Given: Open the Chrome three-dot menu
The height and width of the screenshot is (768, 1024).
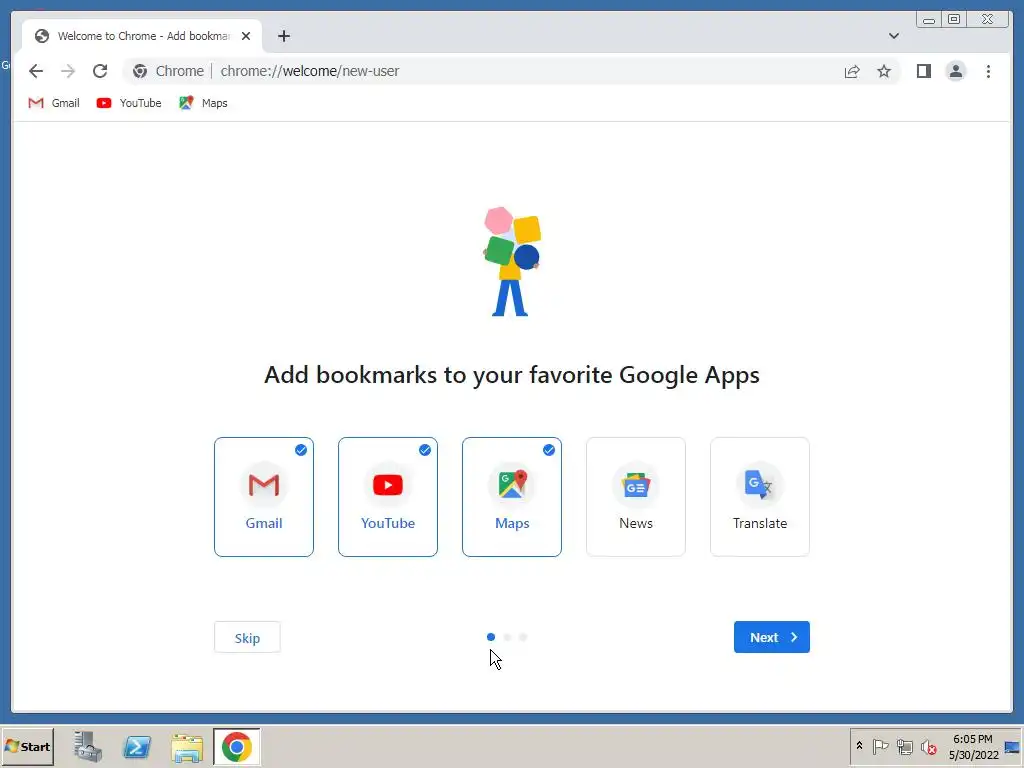Looking at the screenshot, I should 988,71.
